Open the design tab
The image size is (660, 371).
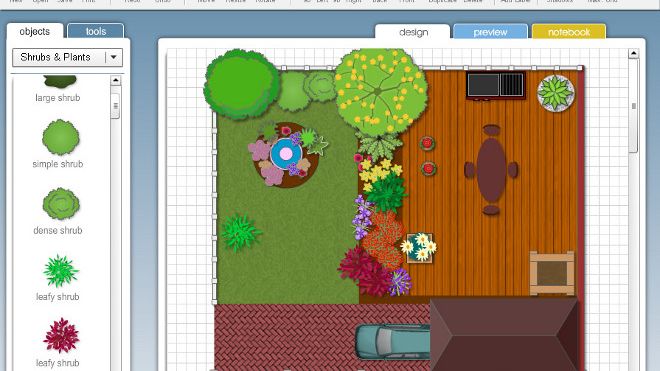tap(413, 32)
